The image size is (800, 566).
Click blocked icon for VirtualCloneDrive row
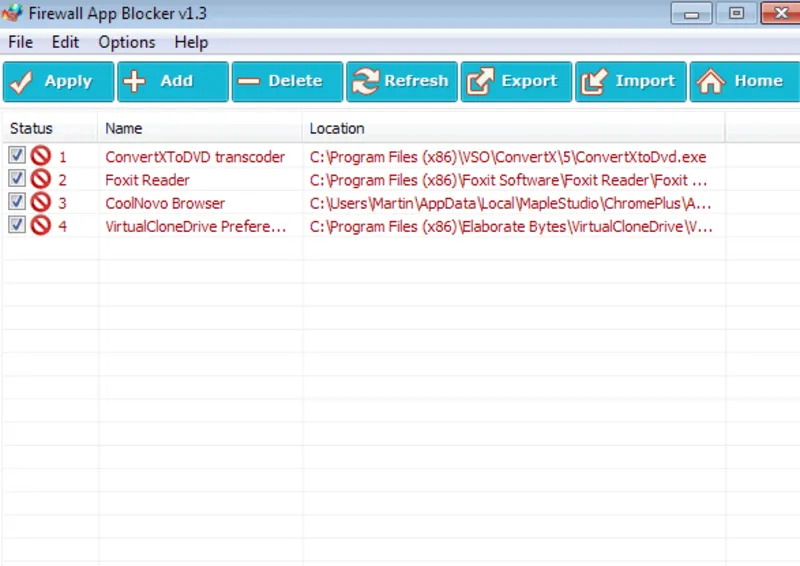point(41,225)
